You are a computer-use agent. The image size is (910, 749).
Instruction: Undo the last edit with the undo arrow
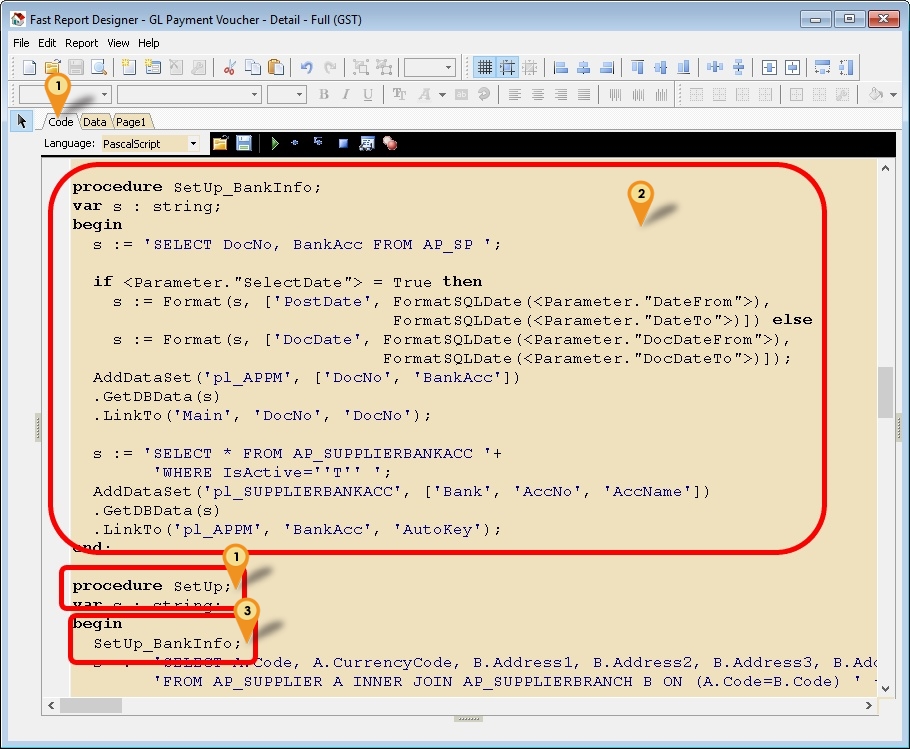pos(308,67)
